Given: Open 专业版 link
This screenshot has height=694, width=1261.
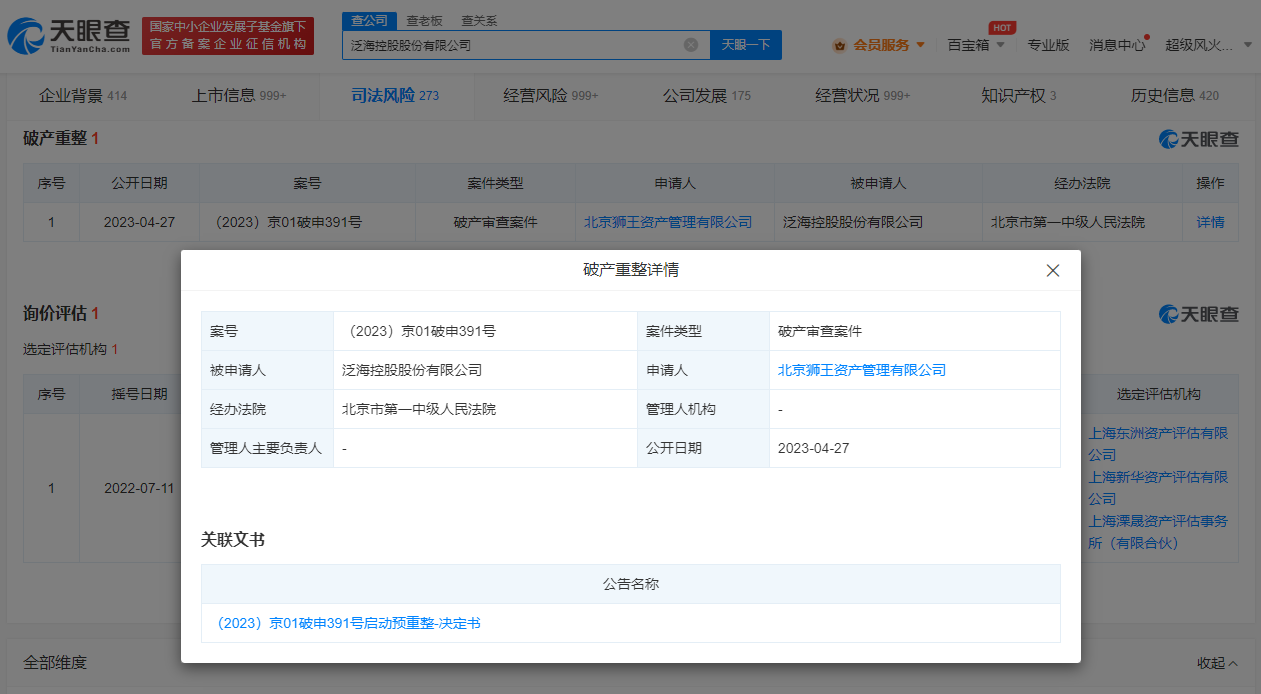Looking at the screenshot, I should (x=1048, y=45).
